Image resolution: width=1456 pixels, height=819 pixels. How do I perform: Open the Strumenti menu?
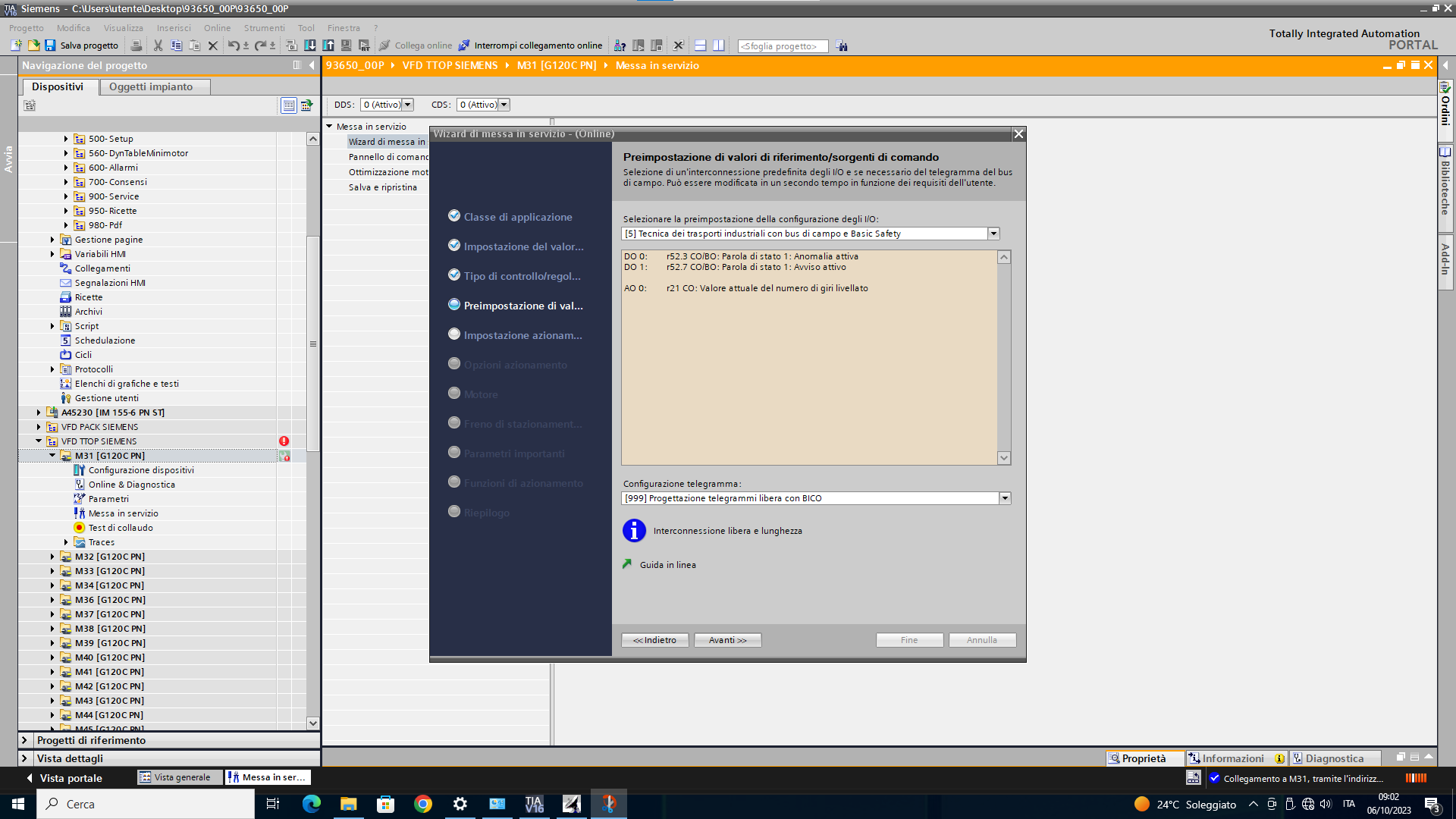264,28
